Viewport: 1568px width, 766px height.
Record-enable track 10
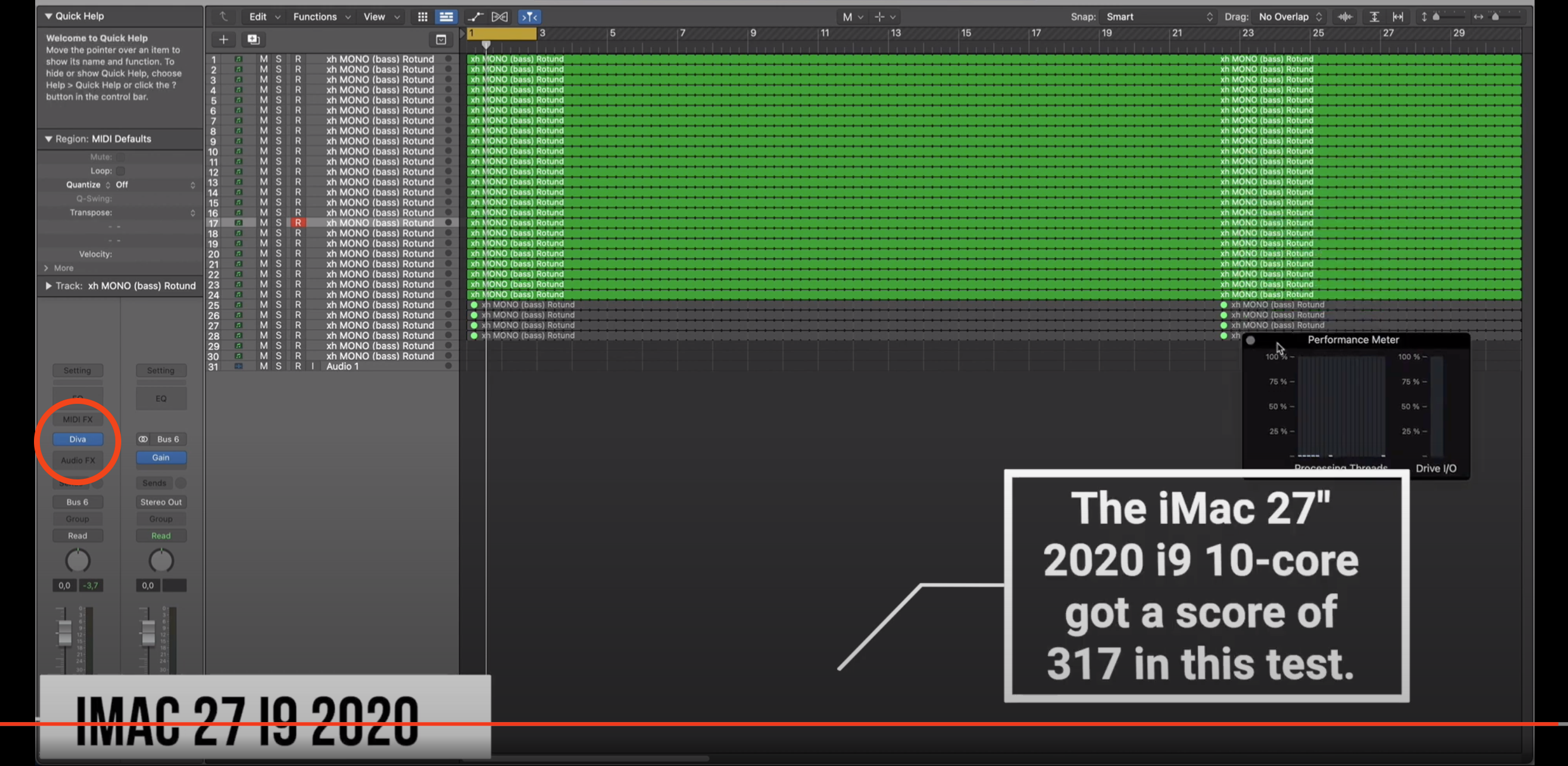[298, 152]
